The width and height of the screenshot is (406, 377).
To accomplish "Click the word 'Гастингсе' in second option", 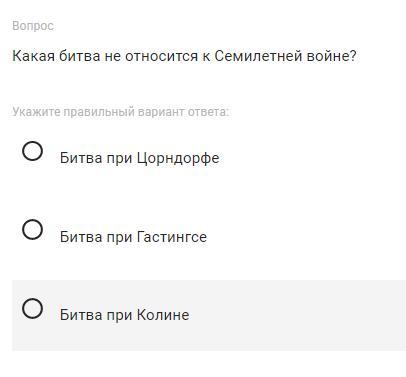I will (172, 237).
